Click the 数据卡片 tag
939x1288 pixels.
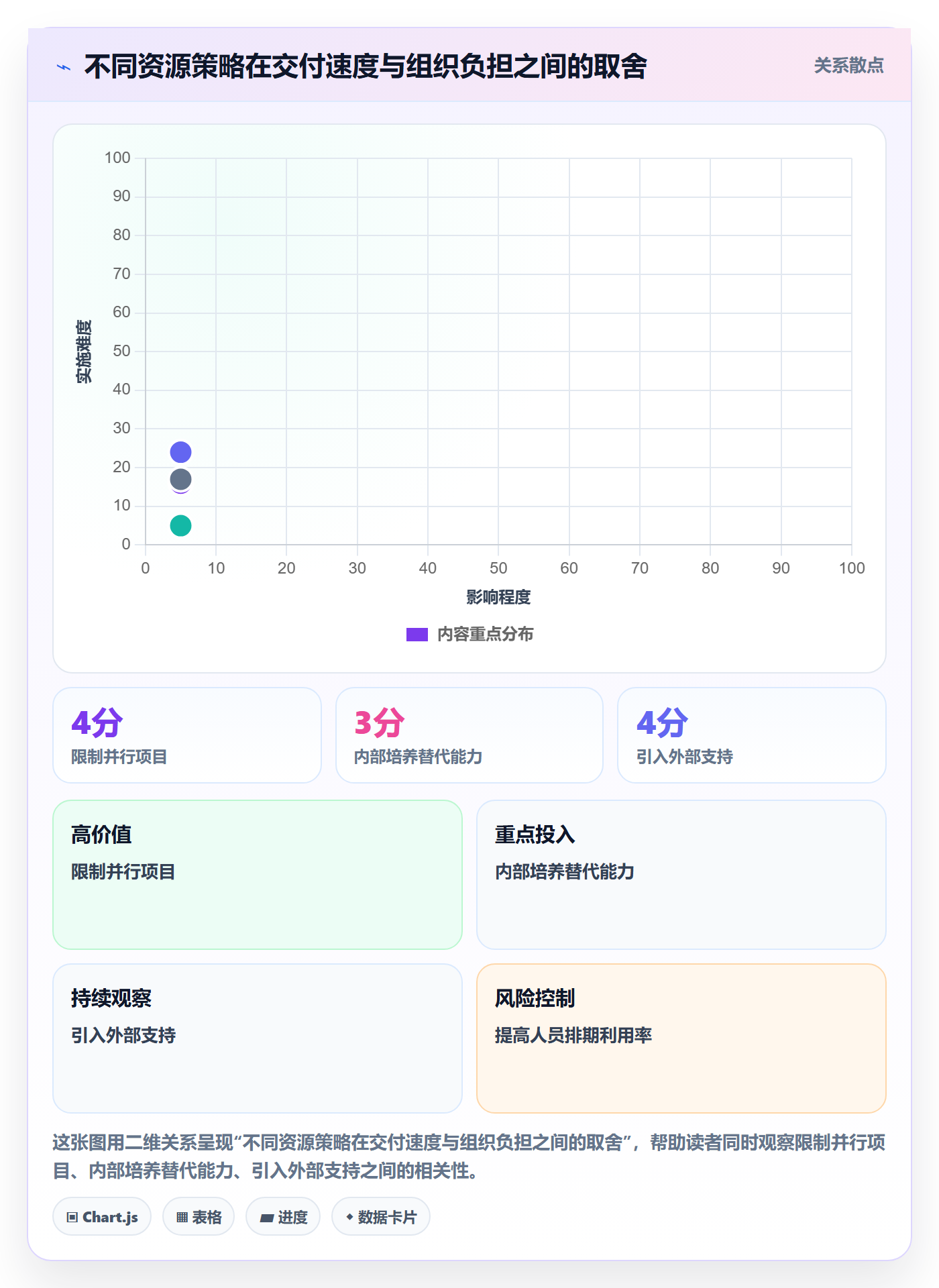[380, 1217]
